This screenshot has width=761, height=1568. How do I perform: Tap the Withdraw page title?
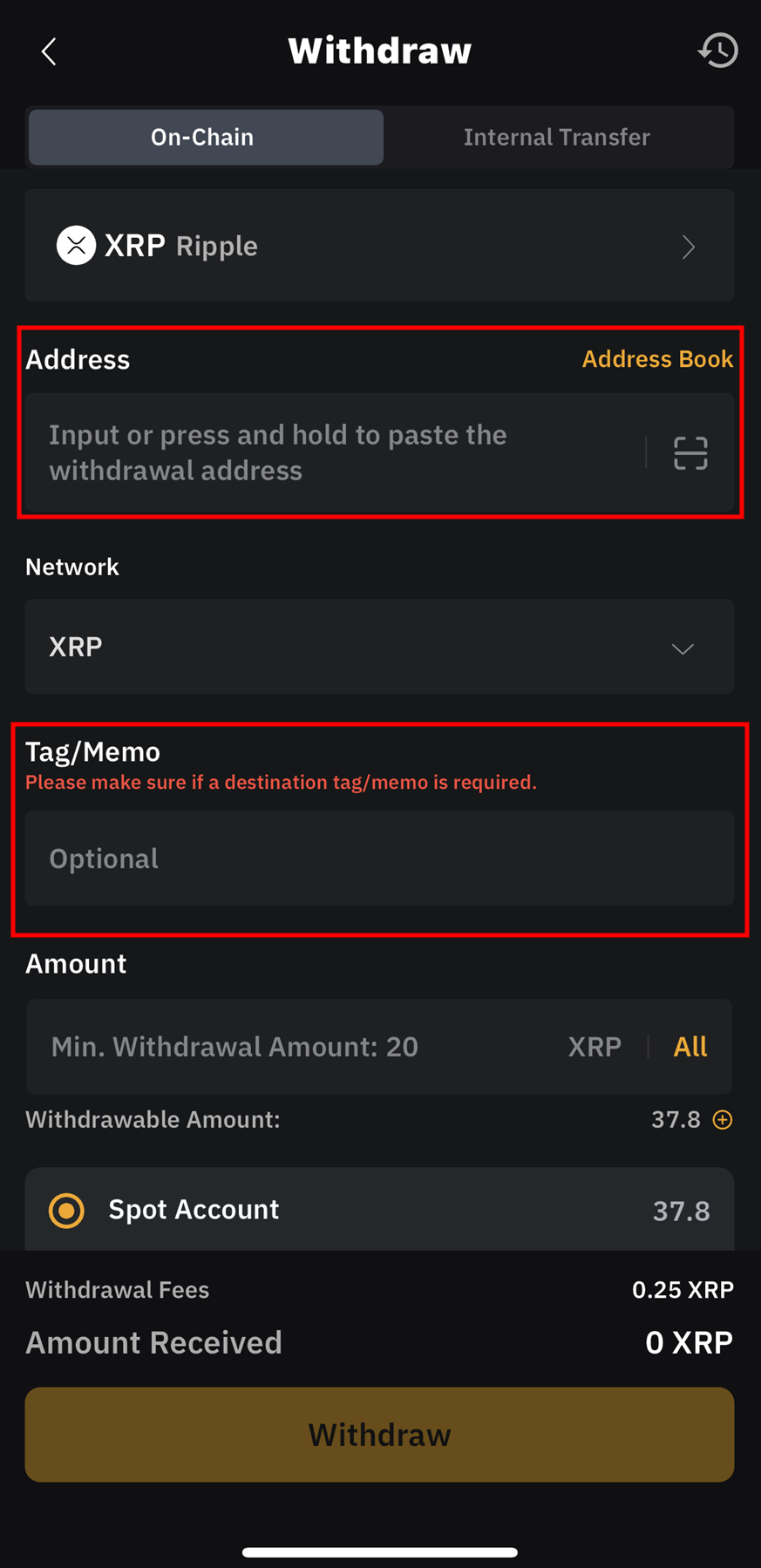[x=379, y=51]
